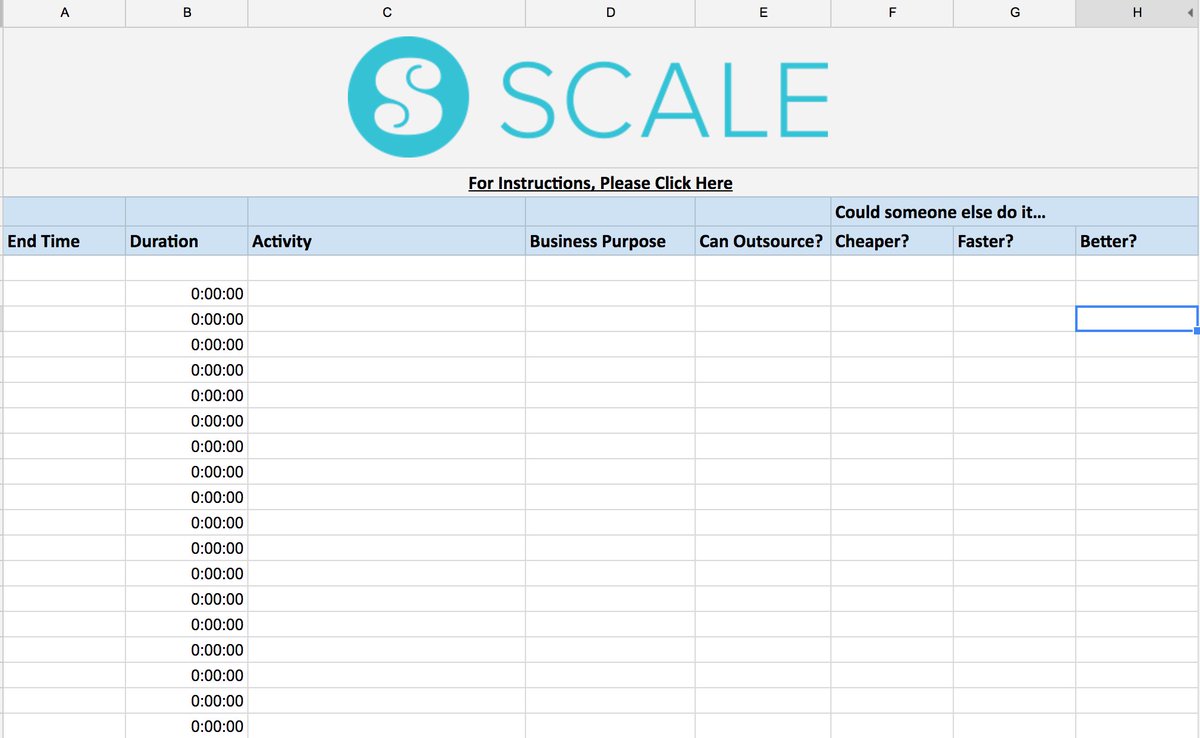Click the 'Activity' header cell
The width and height of the screenshot is (1200, 738).
coord(387,241)
